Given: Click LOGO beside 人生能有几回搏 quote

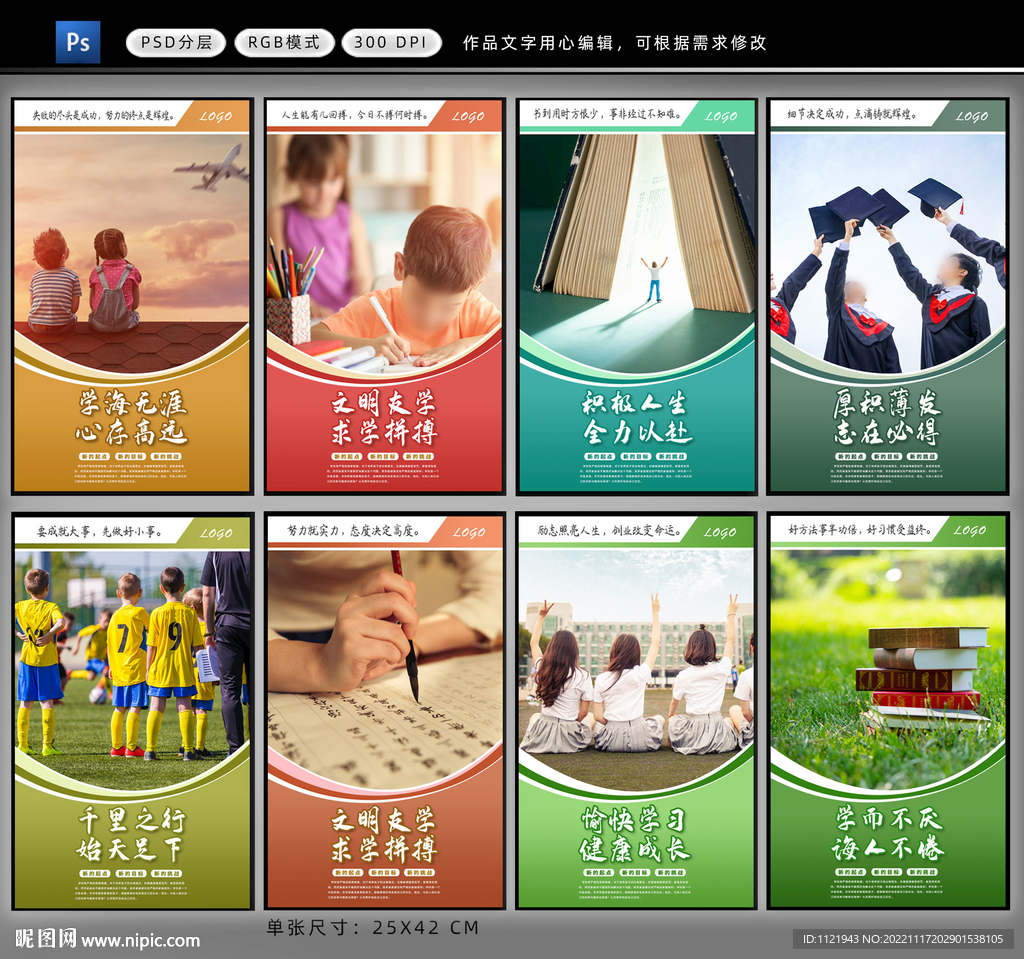Looking at the screenshot, I should point(468,117).
